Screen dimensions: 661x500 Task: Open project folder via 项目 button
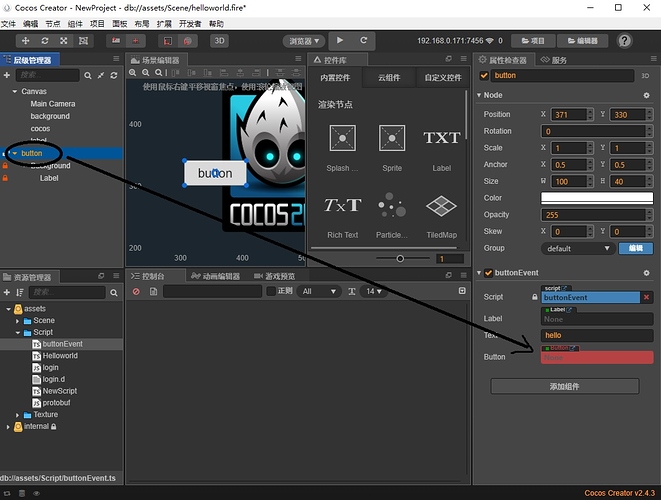coord(533,41)
